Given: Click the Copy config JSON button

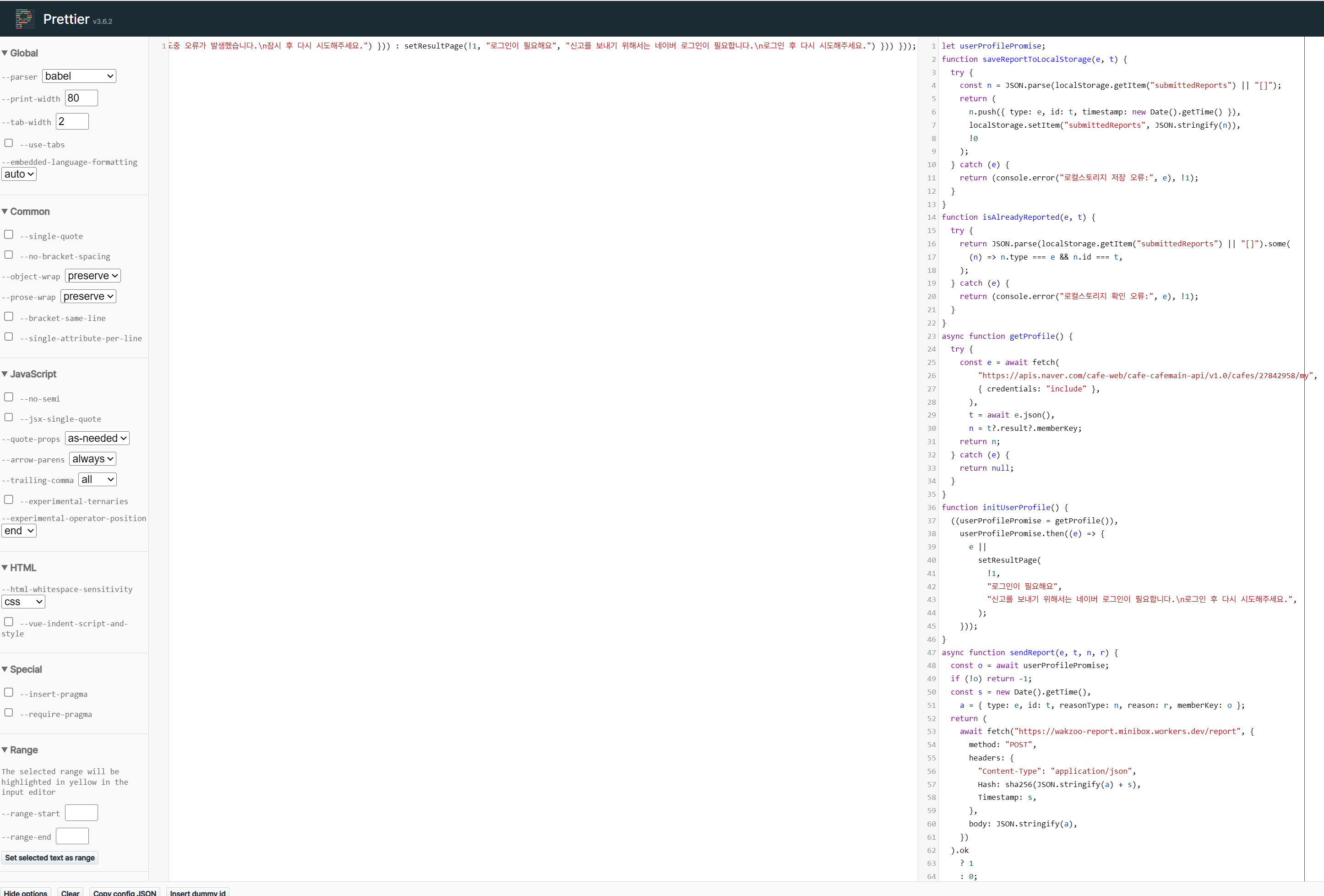Looking at the screenshot, I should 125,892.
